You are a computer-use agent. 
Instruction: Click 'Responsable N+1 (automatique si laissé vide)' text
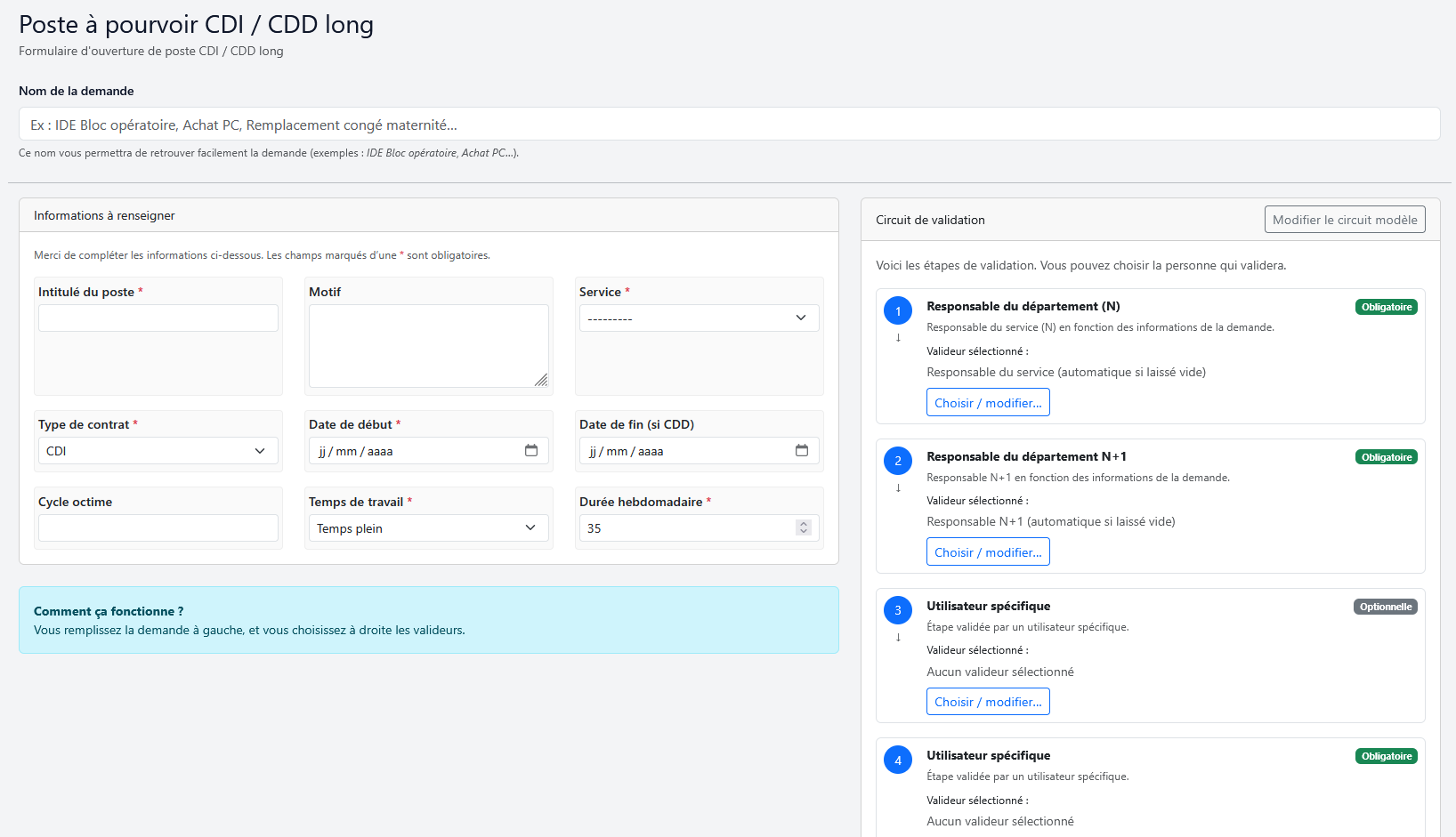(1051, 521)
